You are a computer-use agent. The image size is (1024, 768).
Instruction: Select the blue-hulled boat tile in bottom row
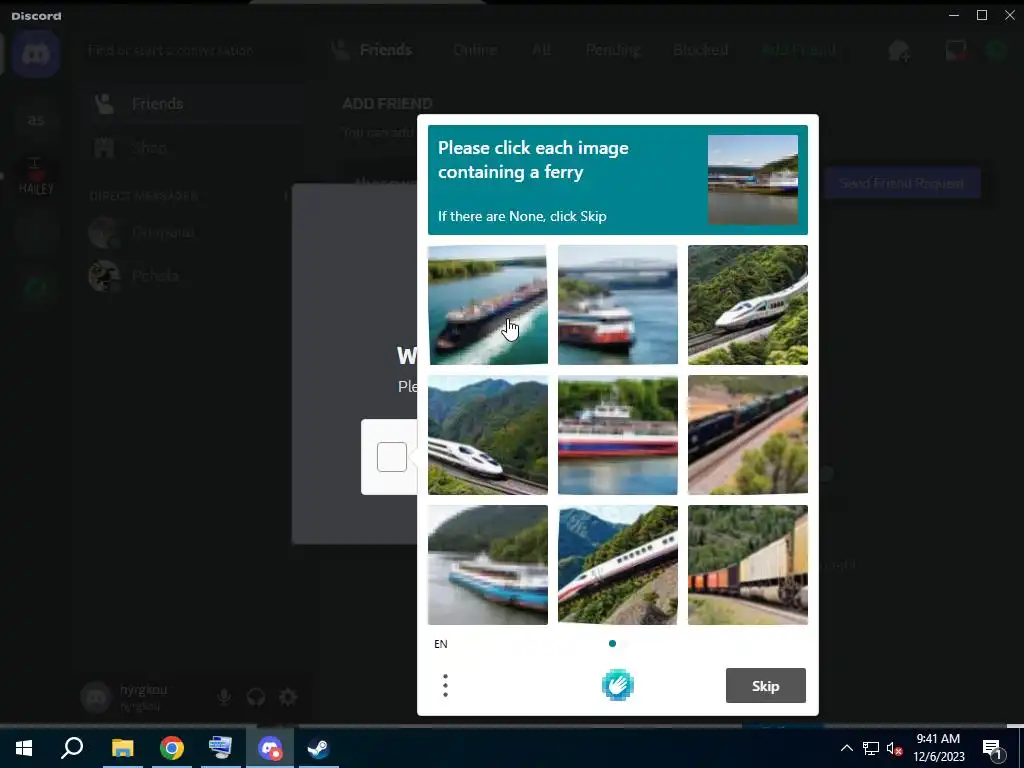click(488, 565)
